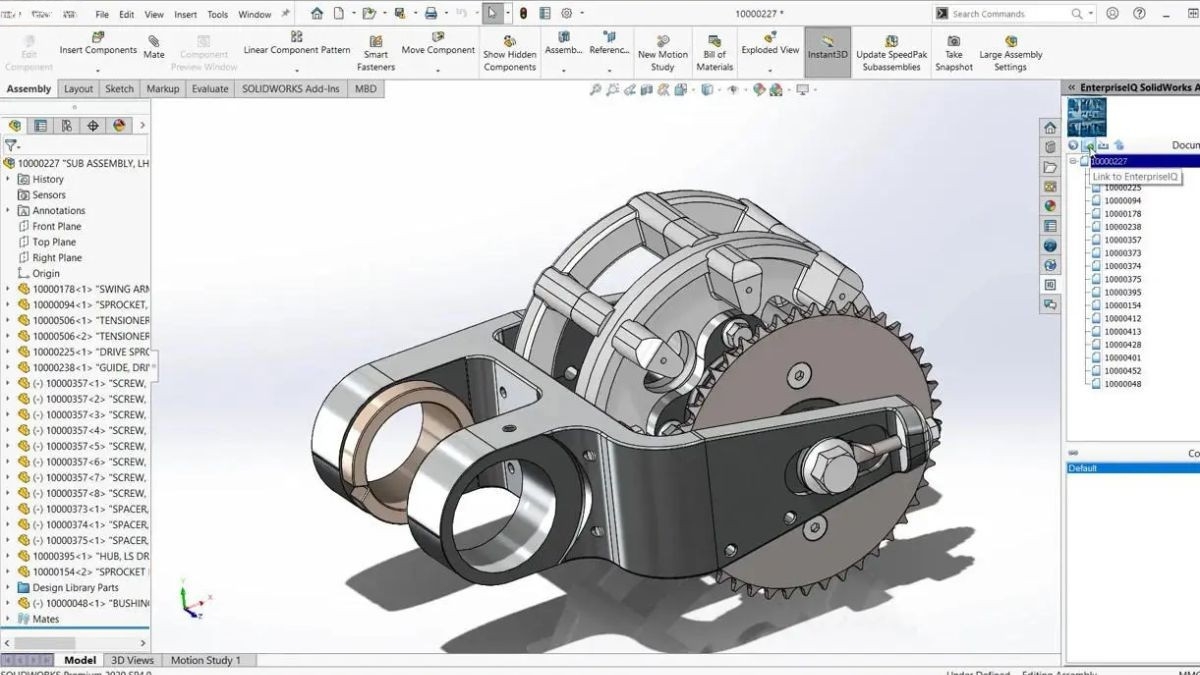Switch to the Sketch tab
1200x675 pixels.
click(x=119, y=88)
